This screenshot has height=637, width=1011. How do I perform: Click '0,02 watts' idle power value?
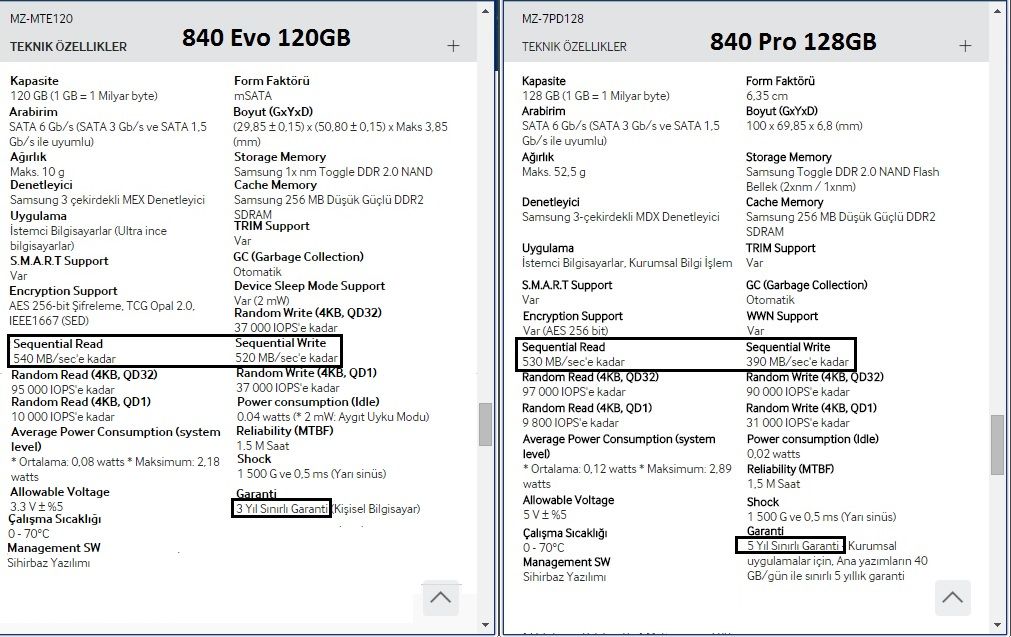[x=774, y=454]
